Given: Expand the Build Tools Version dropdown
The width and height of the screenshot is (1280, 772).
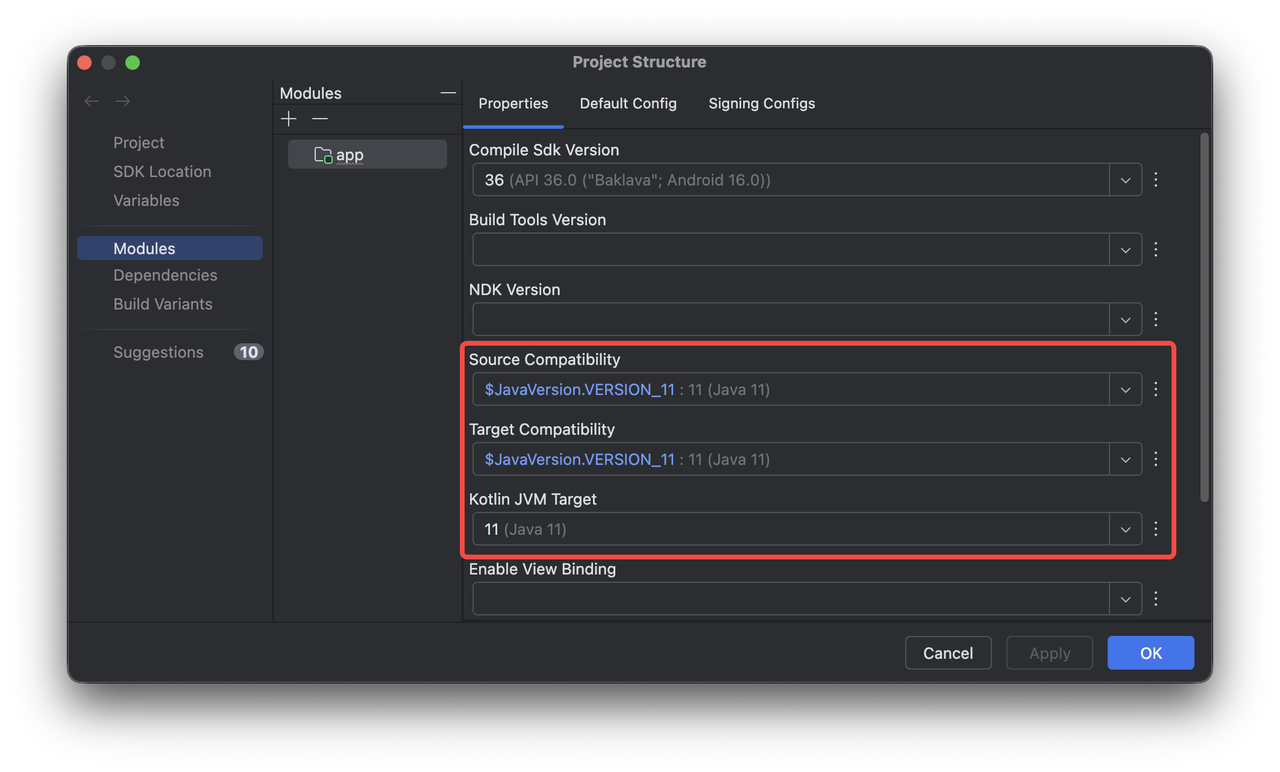Looking at the screenshot, I should coord(1125,250).
